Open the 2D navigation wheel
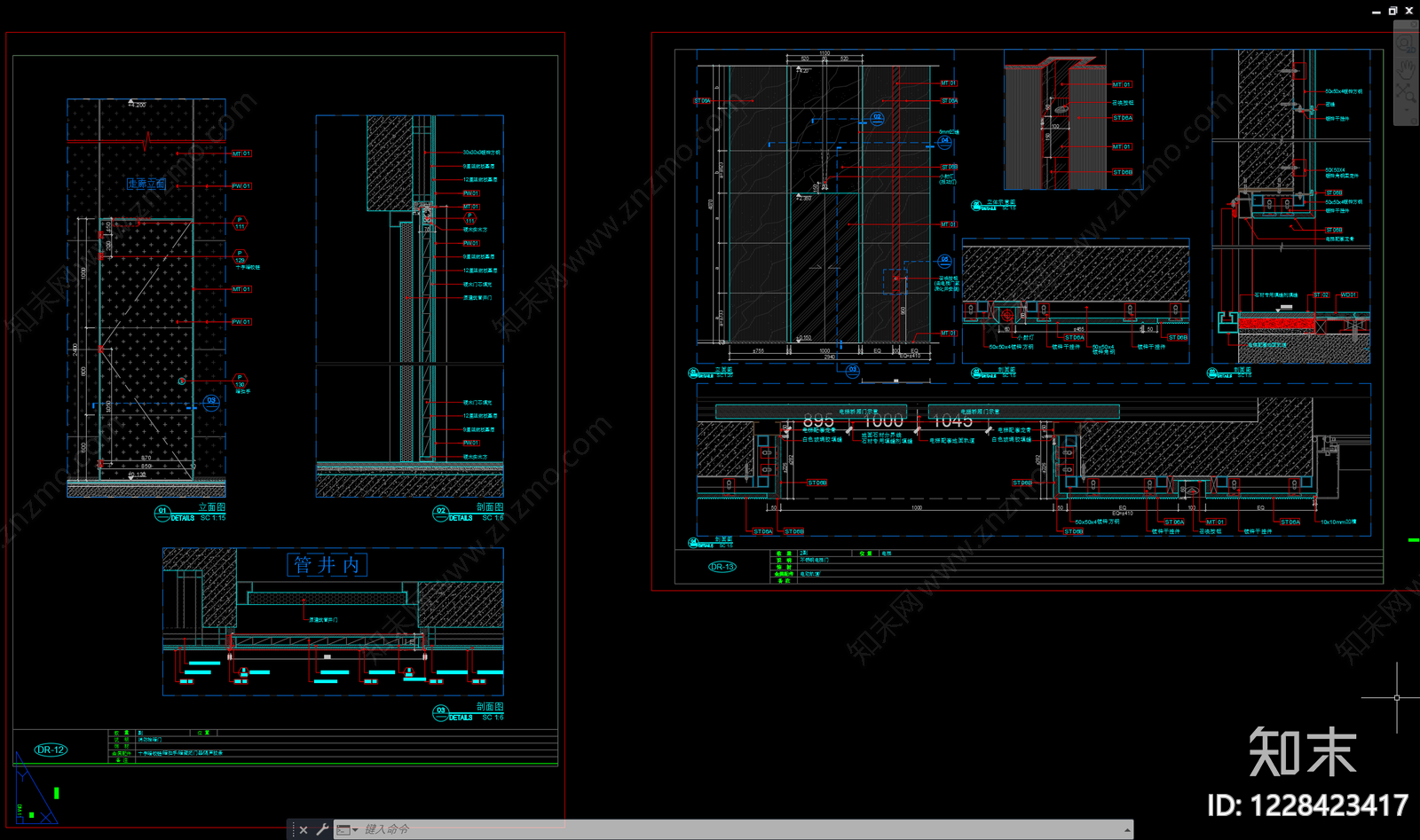The image size is (1420, 840). [x=1407, y=44]
